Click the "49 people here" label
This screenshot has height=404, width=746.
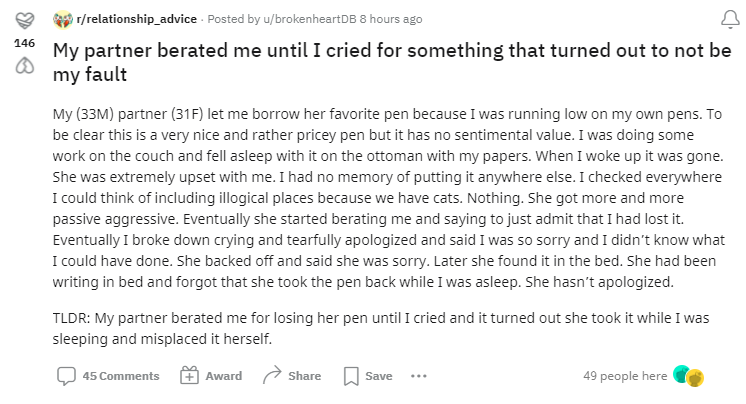(624, 376)
